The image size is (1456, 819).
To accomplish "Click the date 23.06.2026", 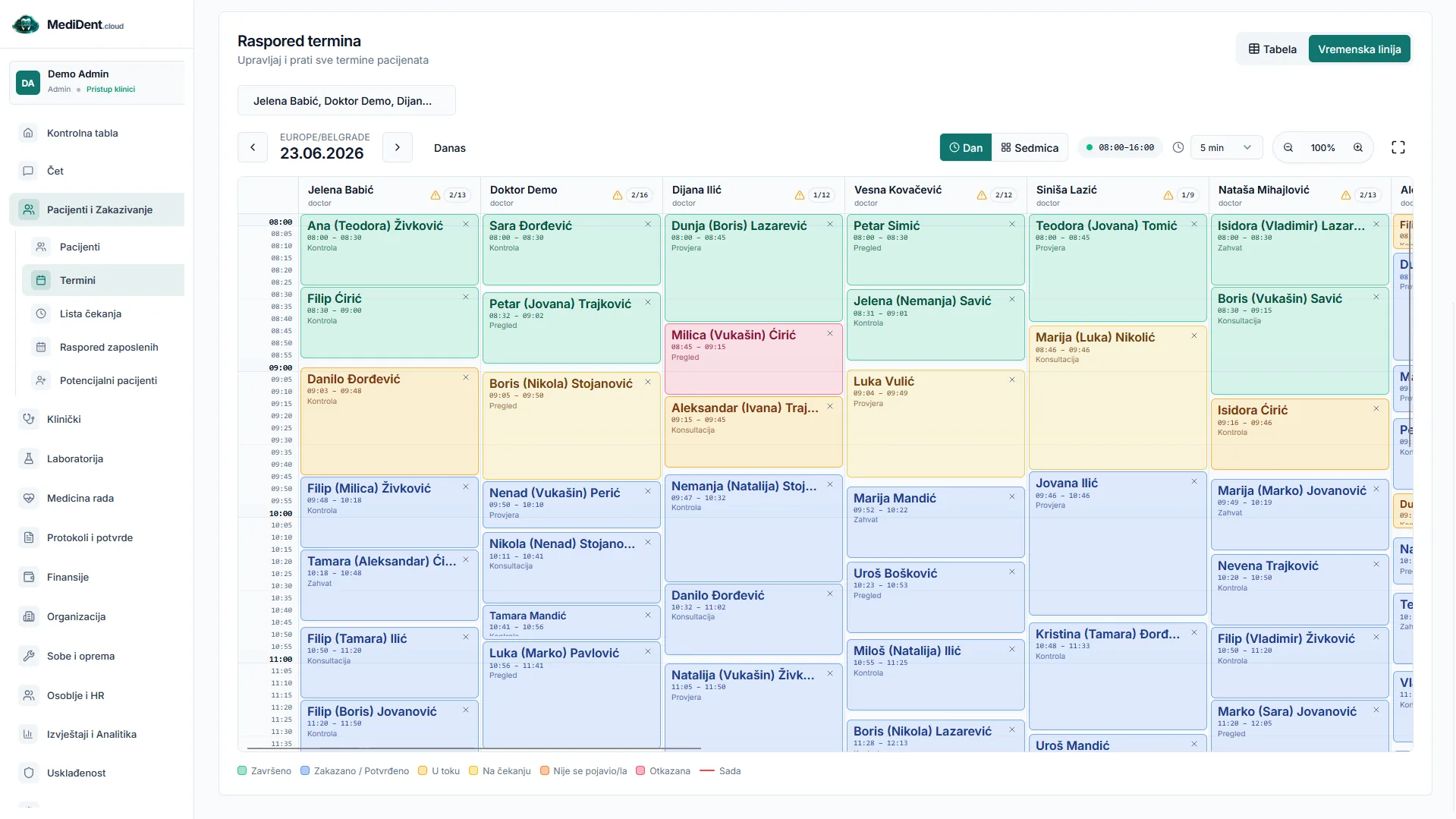I will 322,153.
